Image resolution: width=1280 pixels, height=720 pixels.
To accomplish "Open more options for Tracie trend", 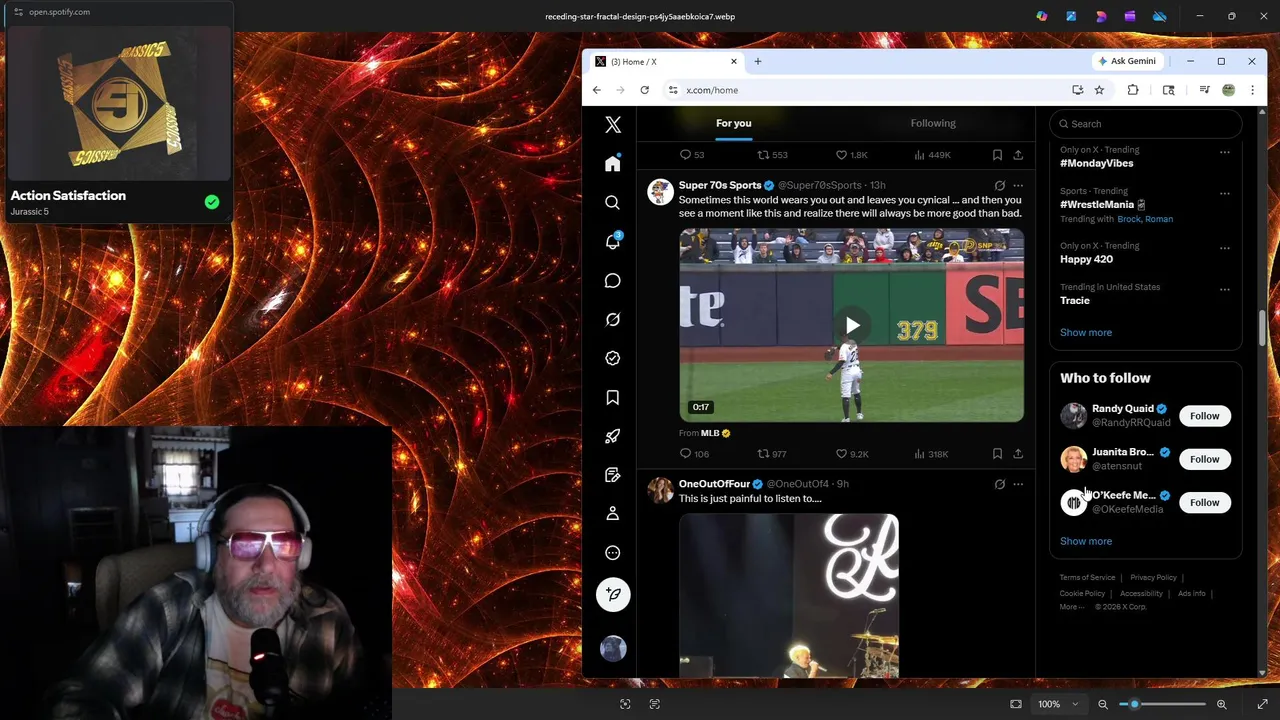I will tap(1224, 290).
